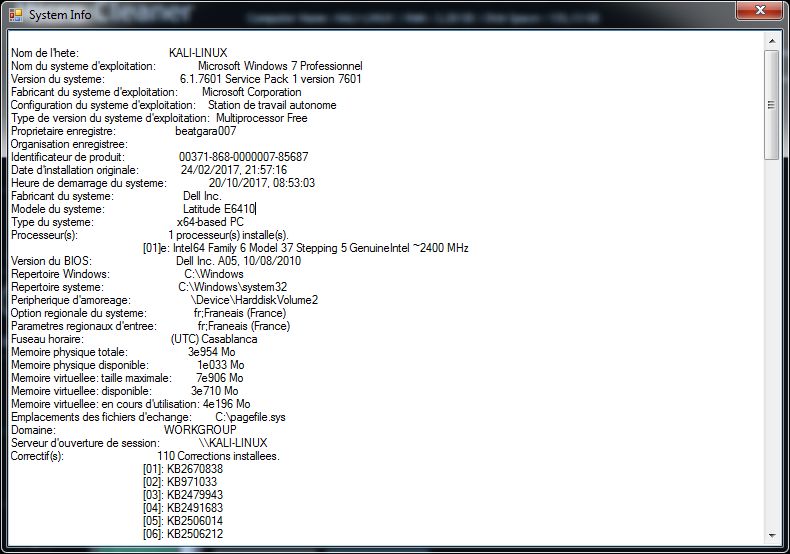Click the 'Intel64 Family 6 Model 37' line
This screenshot has width=790, height=554.
[306, 248]
